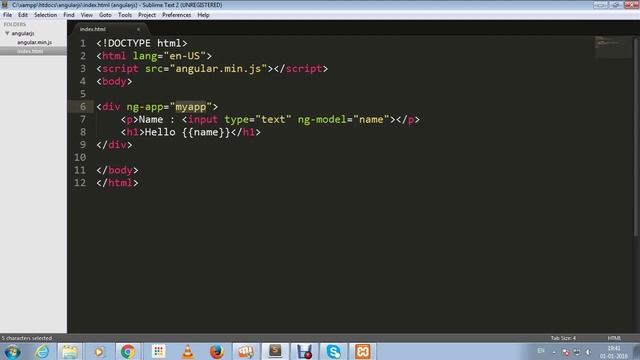This screenshot has width=640, height=360.
Task: Click line number 12 in the gutter
Action: tap(80, 182)
